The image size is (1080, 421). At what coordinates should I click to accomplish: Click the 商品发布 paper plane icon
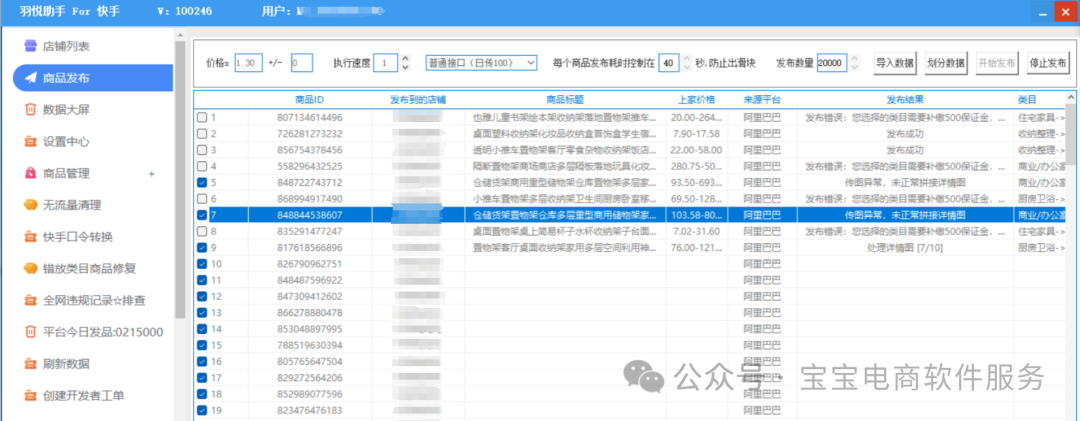click(30, 78)
